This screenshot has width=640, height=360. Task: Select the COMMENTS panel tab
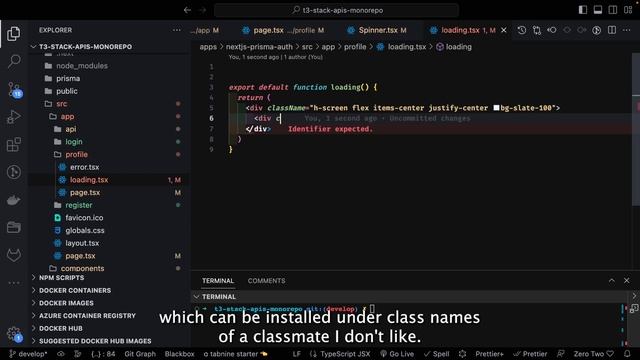point(267,281)
